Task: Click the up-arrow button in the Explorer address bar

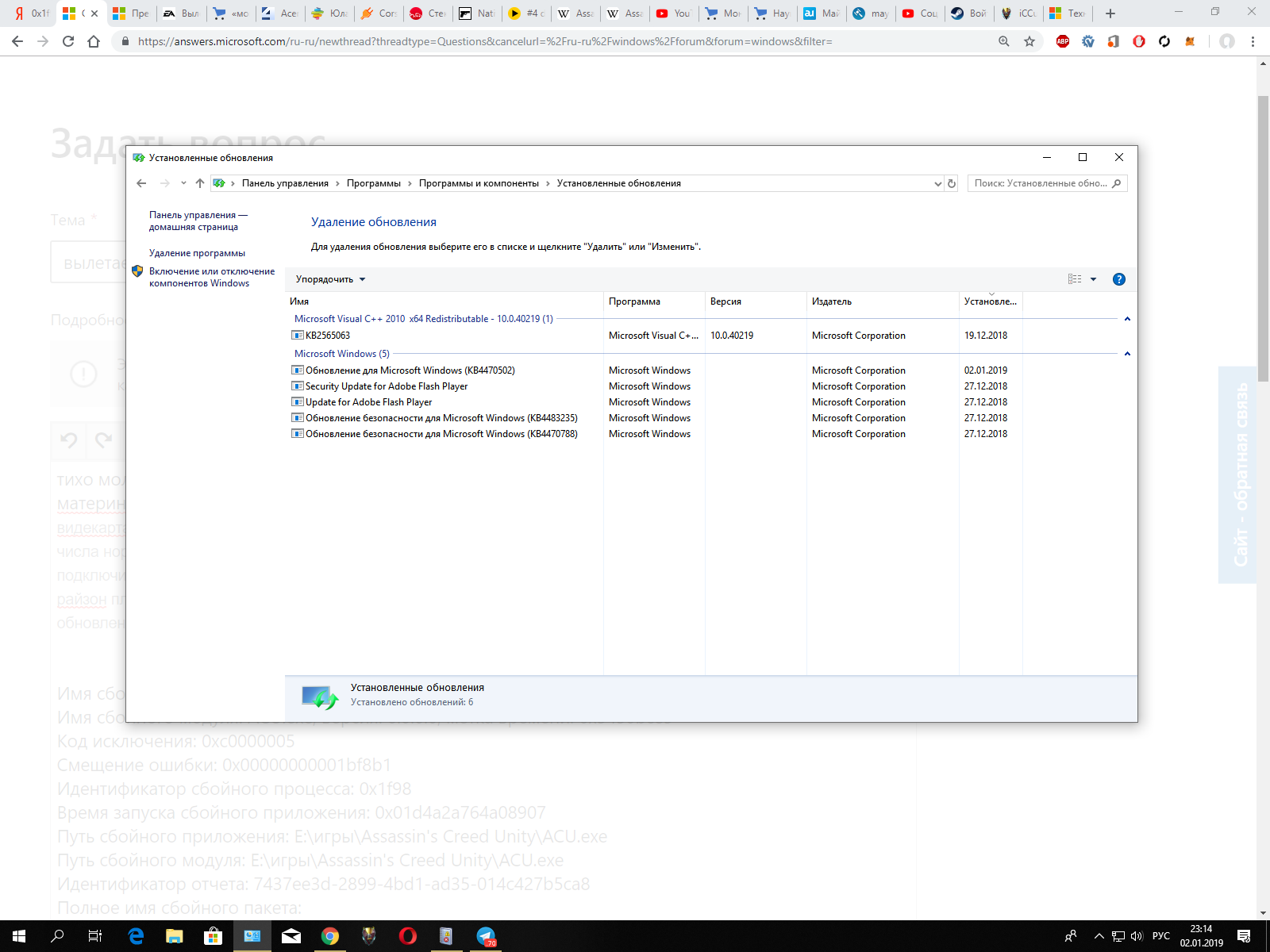Action: coord(200,183)
